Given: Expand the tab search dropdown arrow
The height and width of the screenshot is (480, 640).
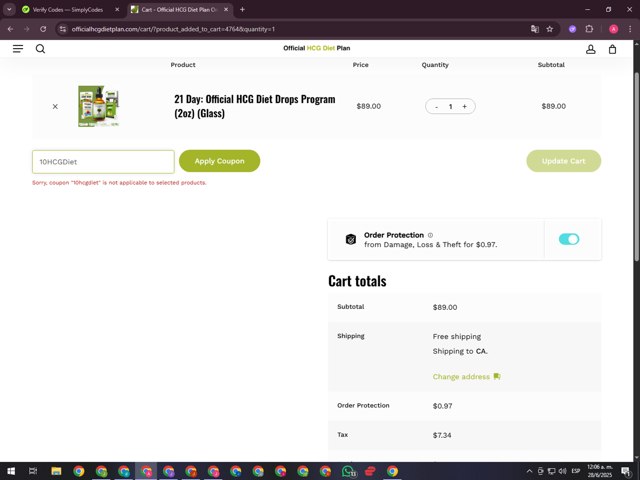Looking at the screenshot, I should click(9, 9).
